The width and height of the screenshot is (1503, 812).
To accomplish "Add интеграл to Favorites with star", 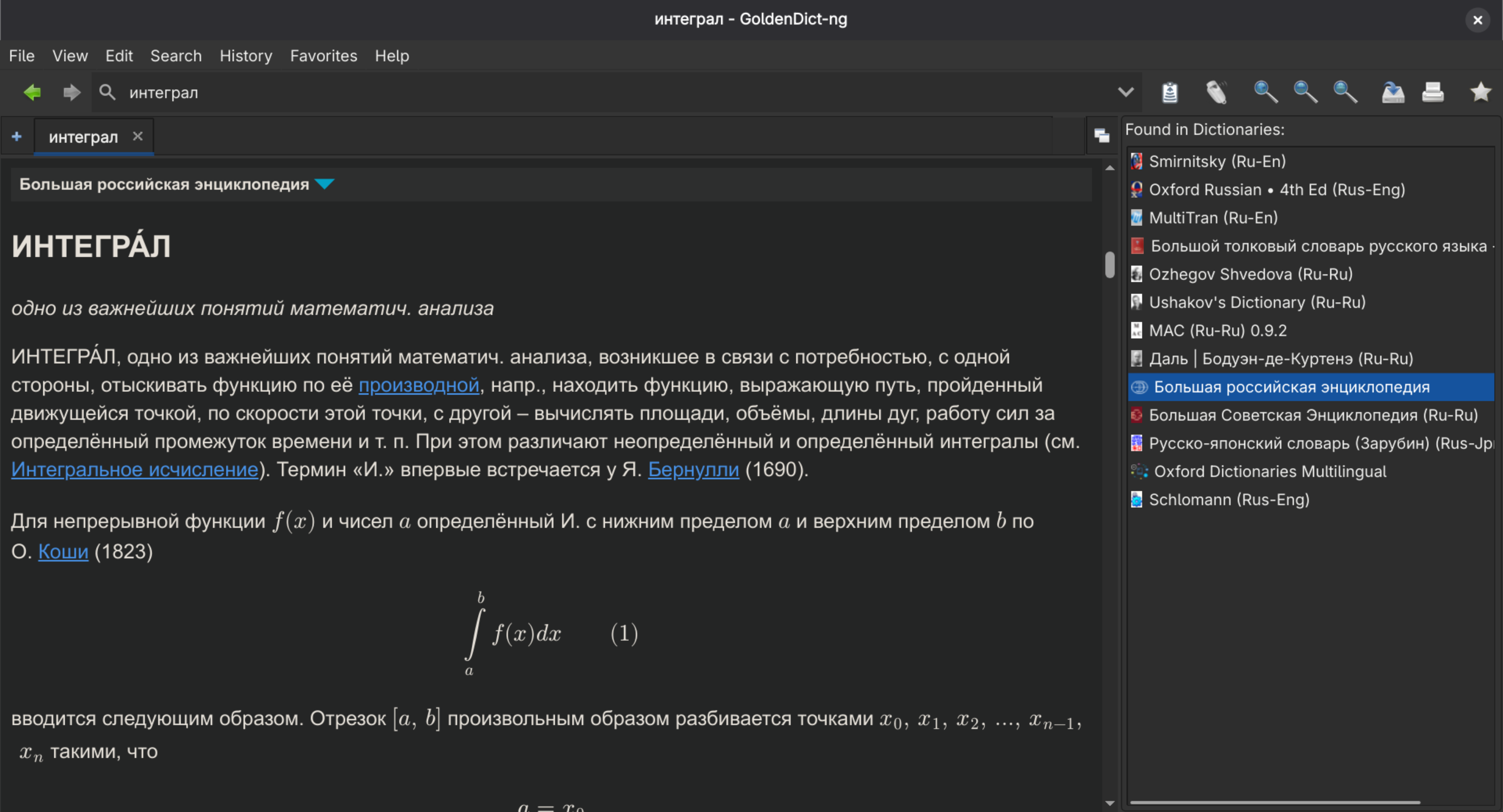I will (x=1480, y=92).
